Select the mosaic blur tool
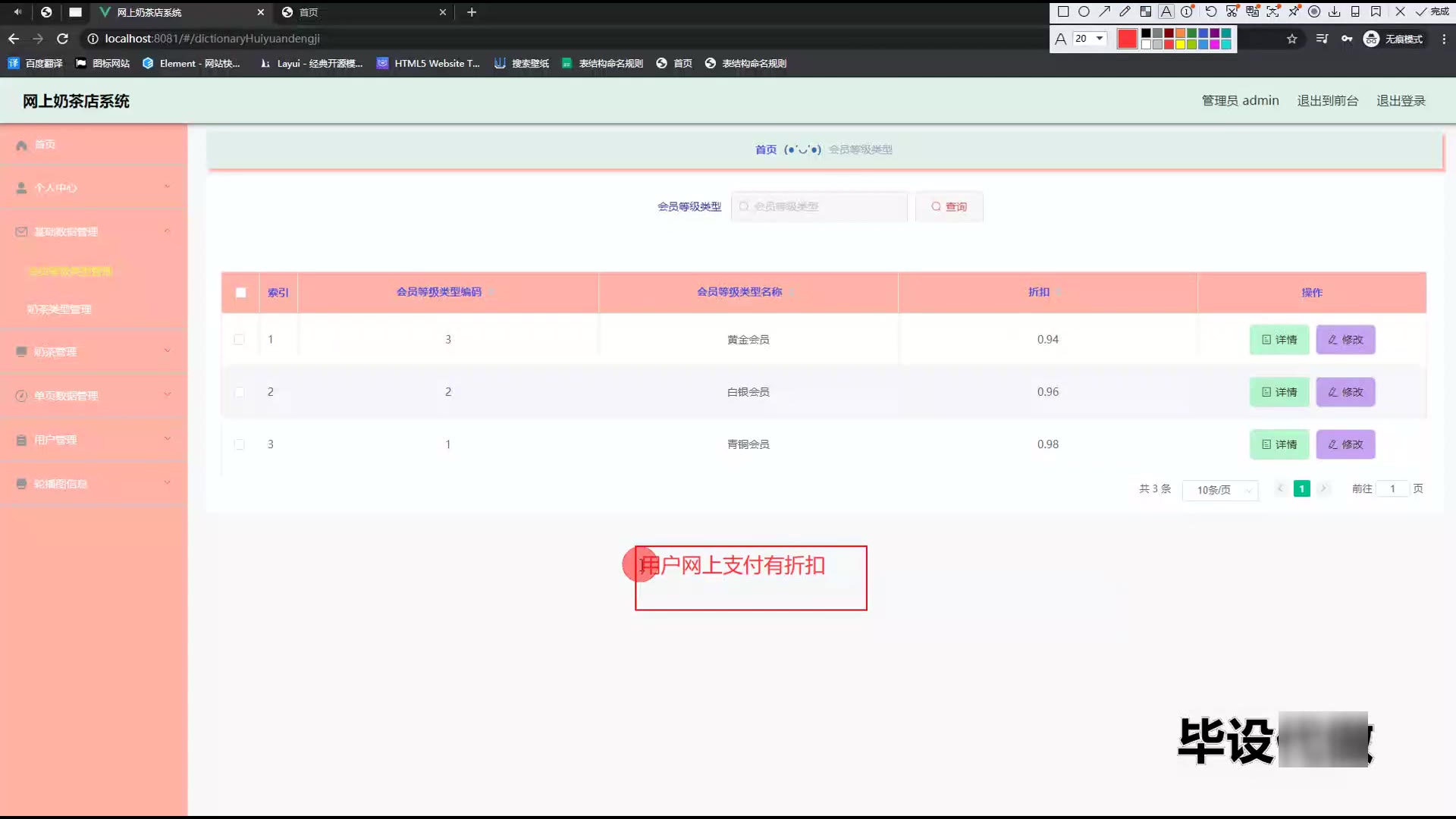 [x=1146, y=11]
